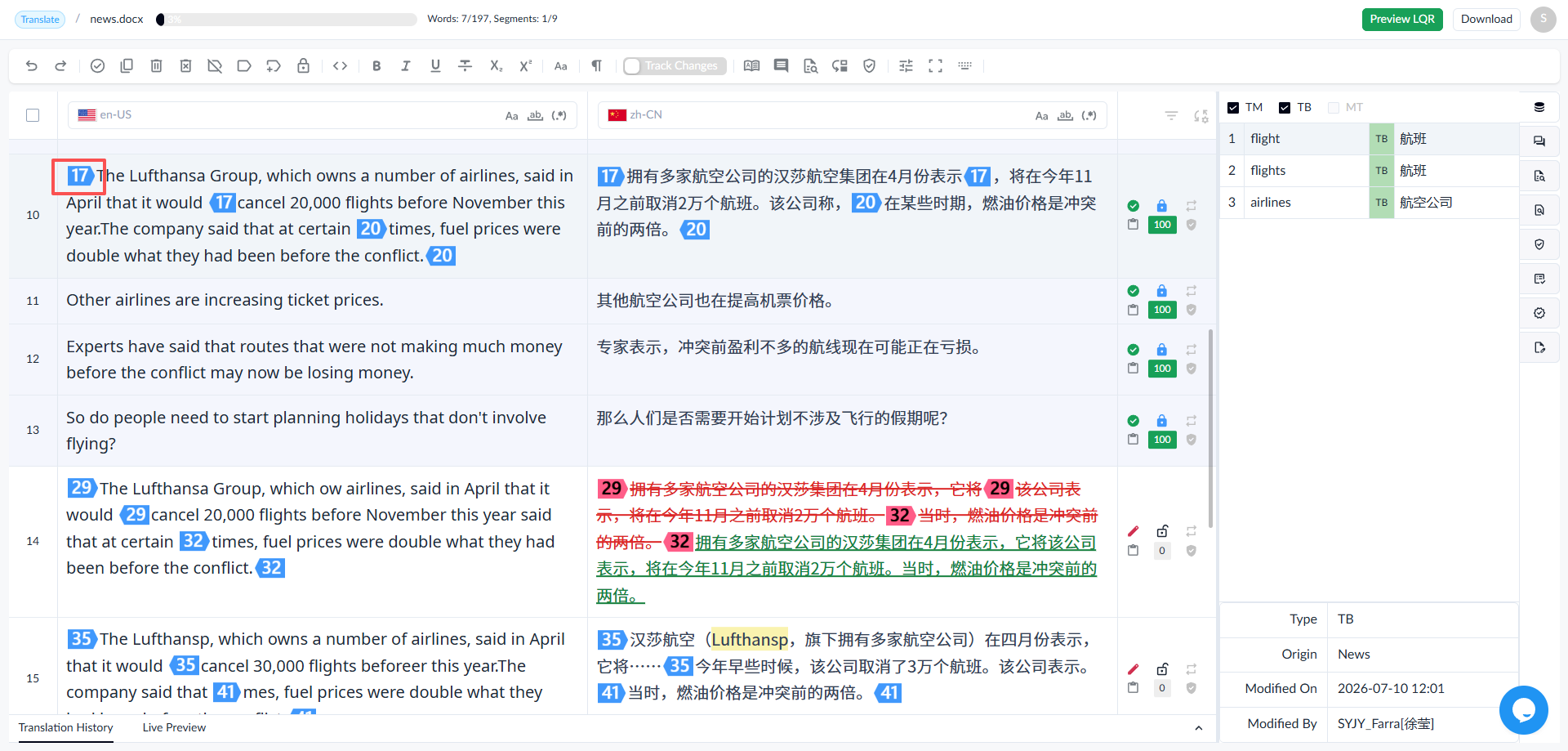The height and width of the screenshot is (751, 1568).
Task: Click the Download button
Action: (x=1486, y=20)
